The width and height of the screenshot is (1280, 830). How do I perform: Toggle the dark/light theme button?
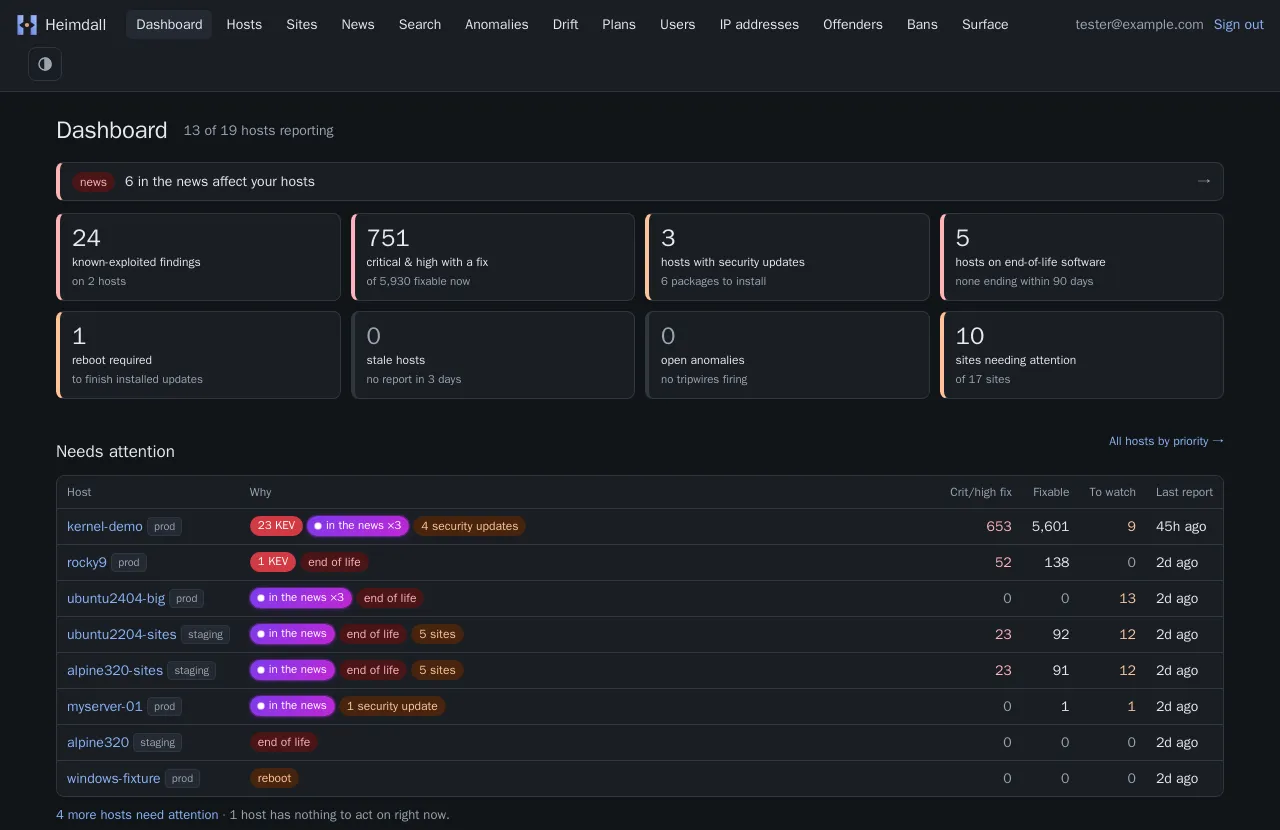(45, 64)
